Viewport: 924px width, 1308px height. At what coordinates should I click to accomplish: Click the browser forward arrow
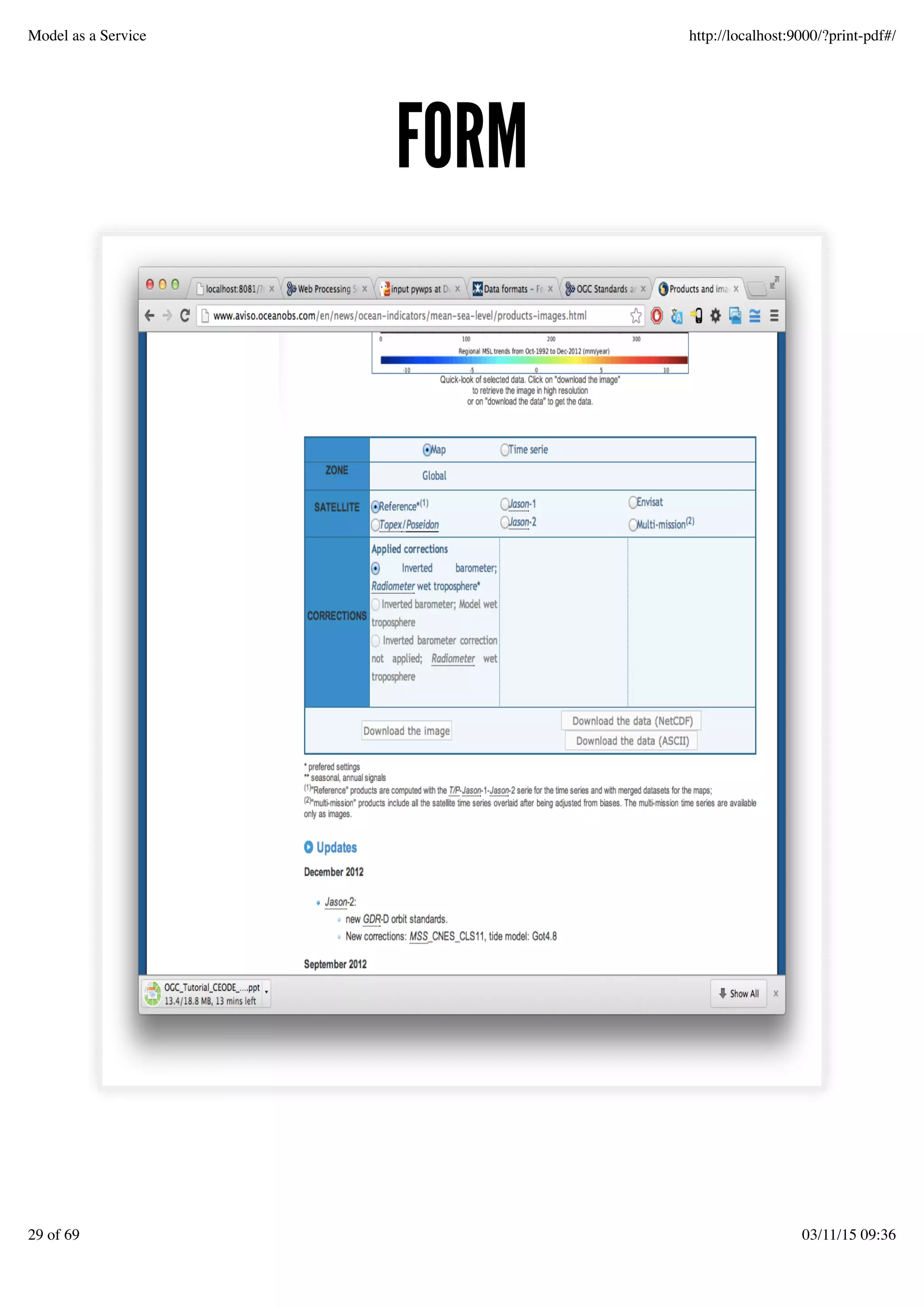(167, 315)
